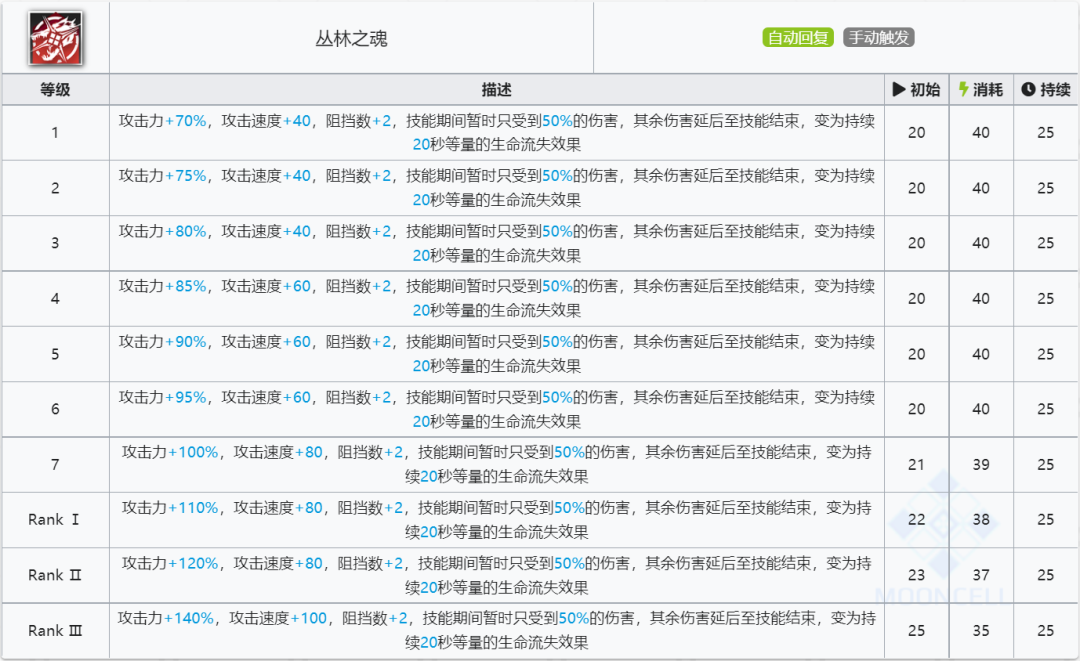Click the level 4 row label

55,298
